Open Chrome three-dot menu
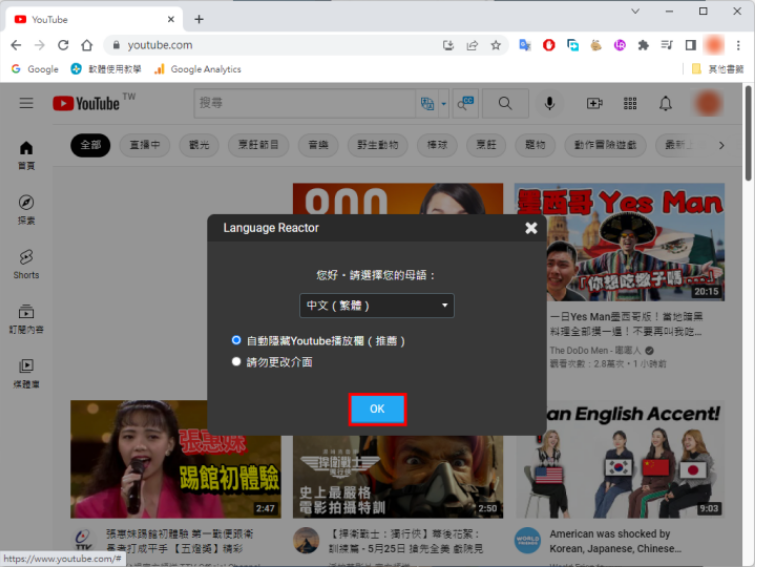The width and height of the screenshot is (757, 567). click(738, 45)
